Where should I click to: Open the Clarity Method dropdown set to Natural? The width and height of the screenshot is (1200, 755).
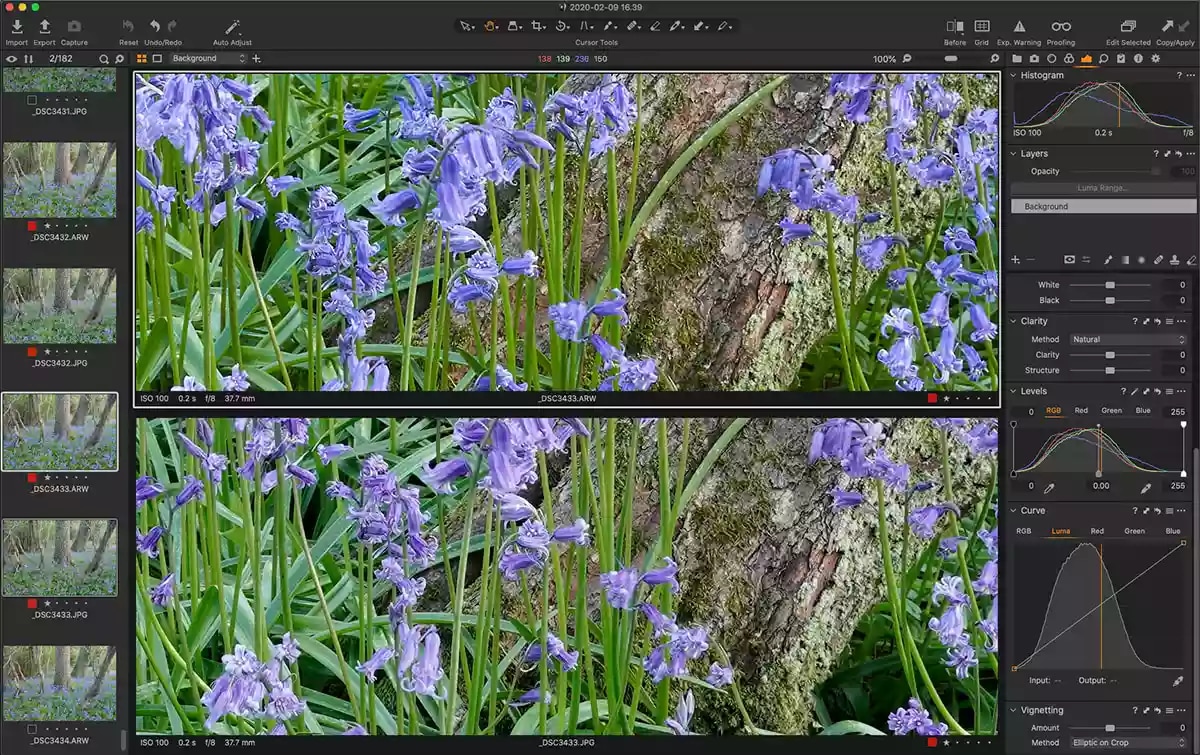point(1126,339)
